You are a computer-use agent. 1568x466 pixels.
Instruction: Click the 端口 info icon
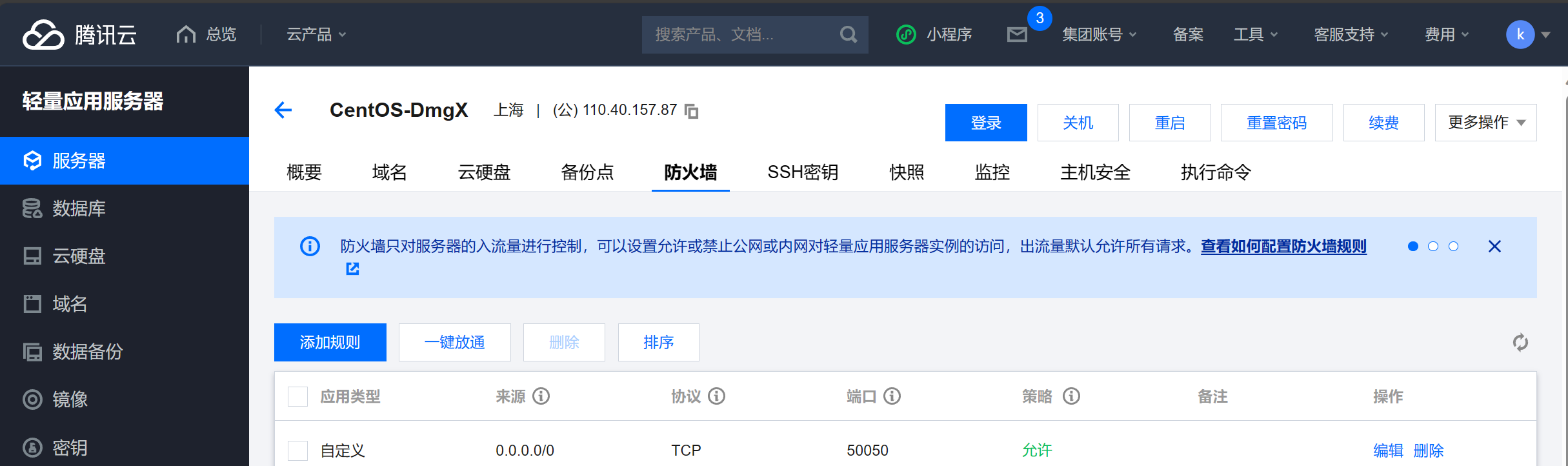click(x=892, y=396)
